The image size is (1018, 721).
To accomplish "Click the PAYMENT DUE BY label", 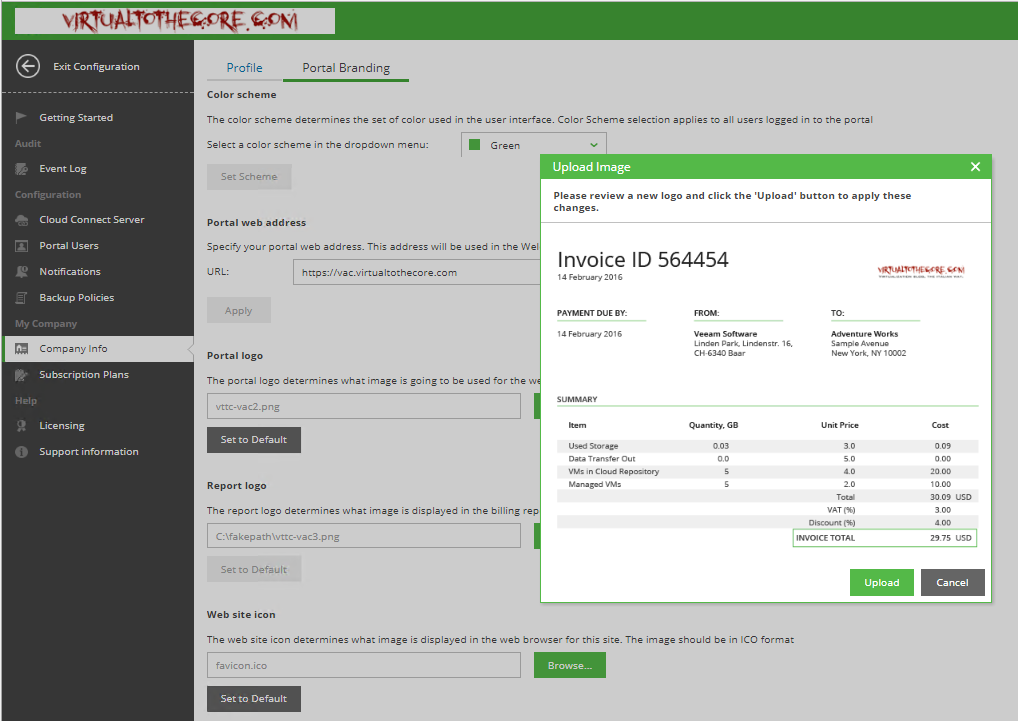I will click(592, 313).
